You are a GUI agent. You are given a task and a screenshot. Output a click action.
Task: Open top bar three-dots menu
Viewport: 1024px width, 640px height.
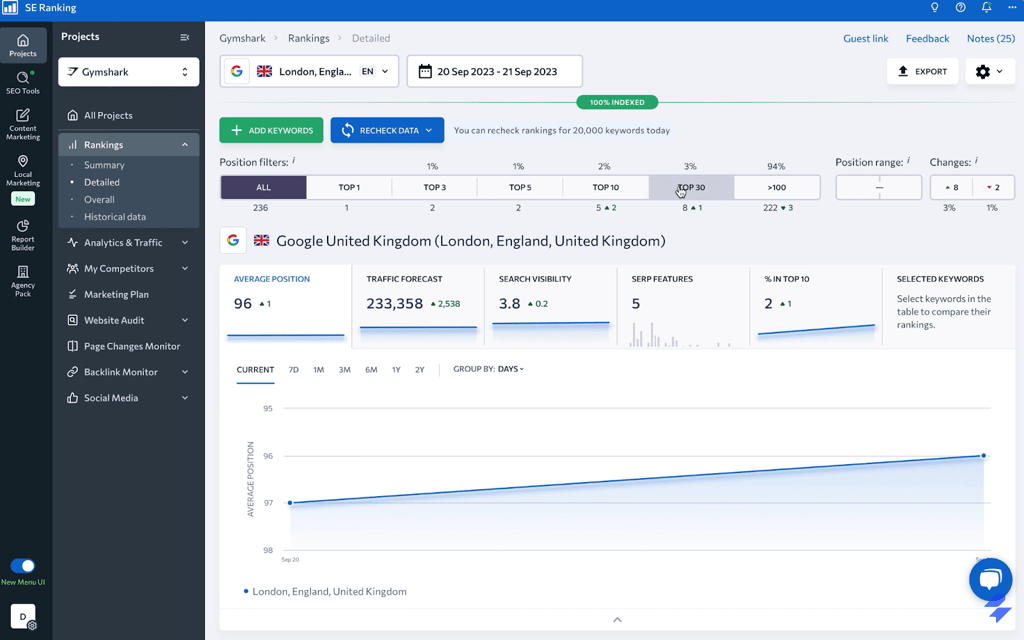coord(1012,7)
